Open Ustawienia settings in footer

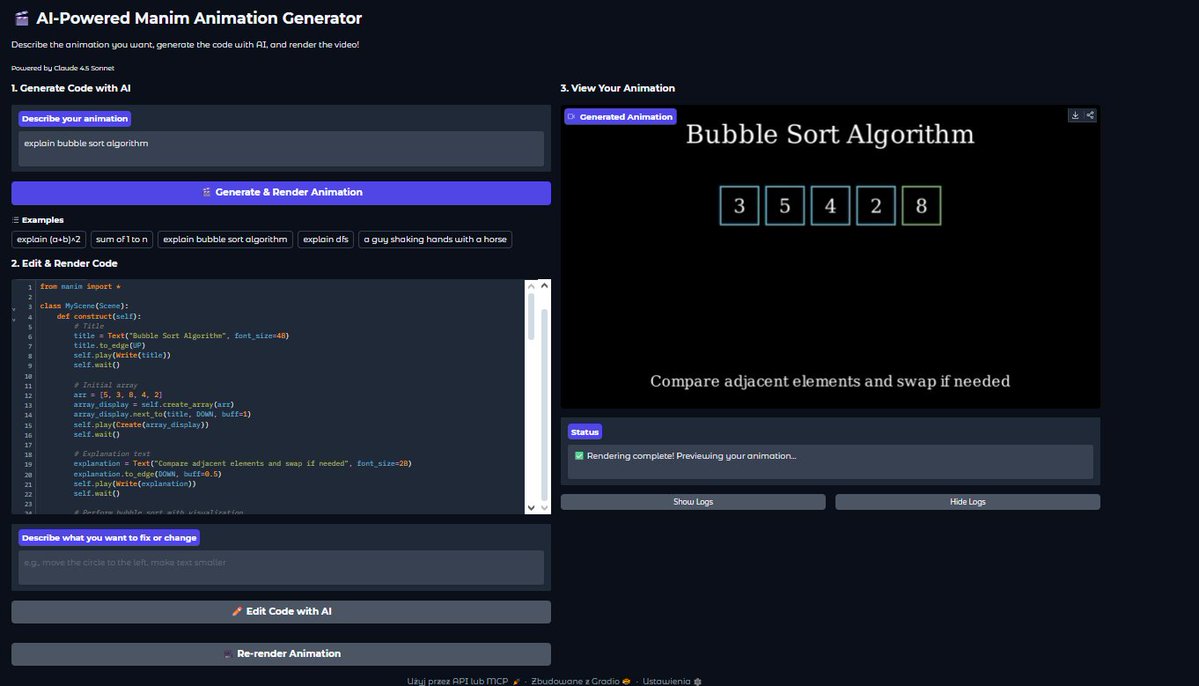671,681
